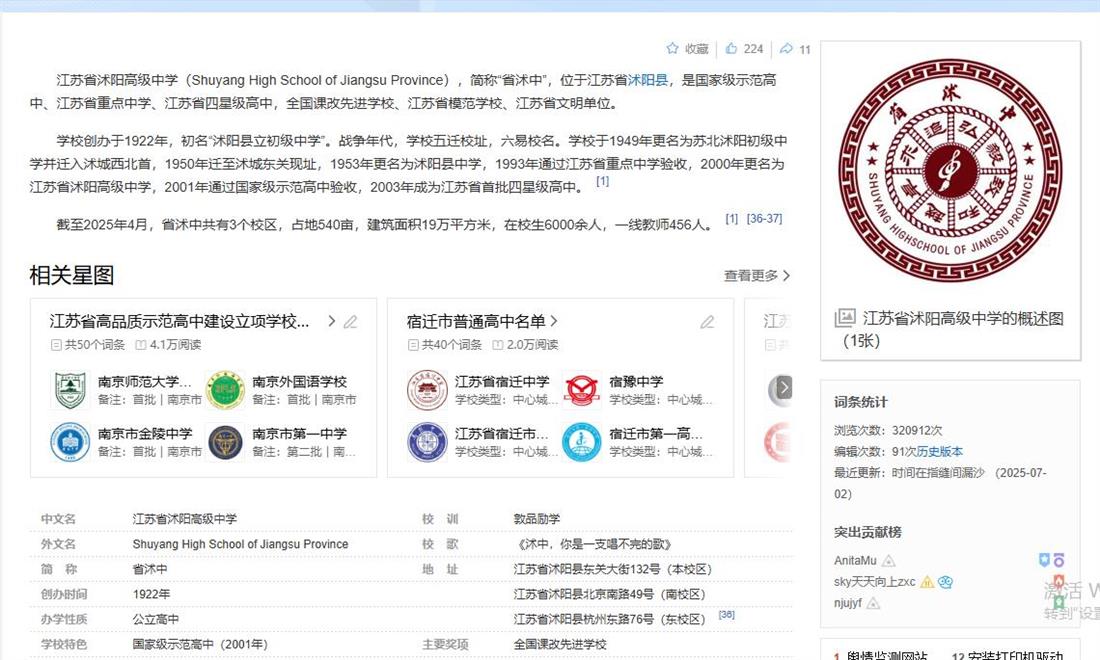Select the 浏览次数 320912次 statistic
The image size is (1100, 660).
click(888, 430)
